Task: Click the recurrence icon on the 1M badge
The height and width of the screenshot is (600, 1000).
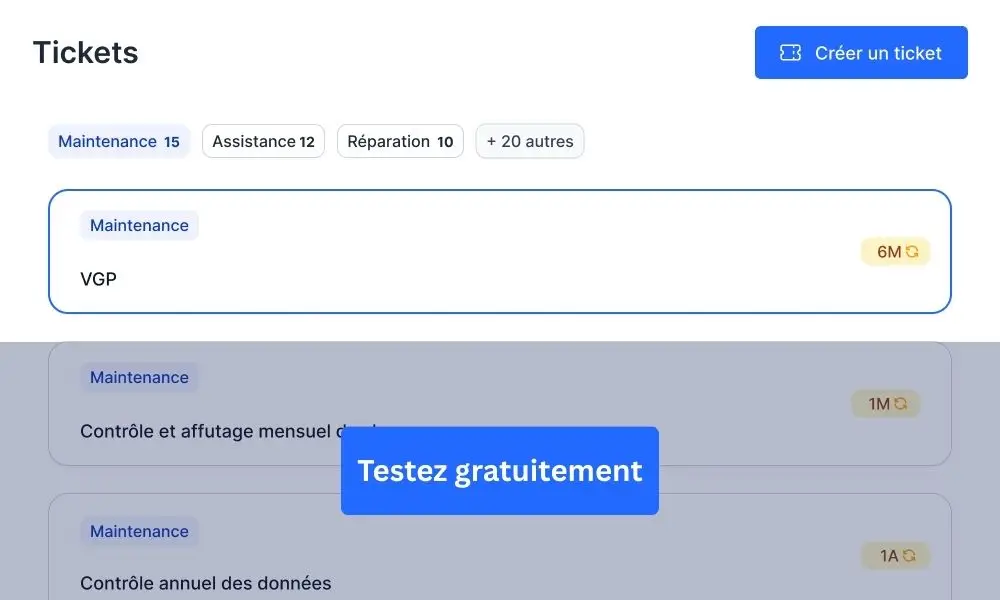Action: [x=902, y=403]
